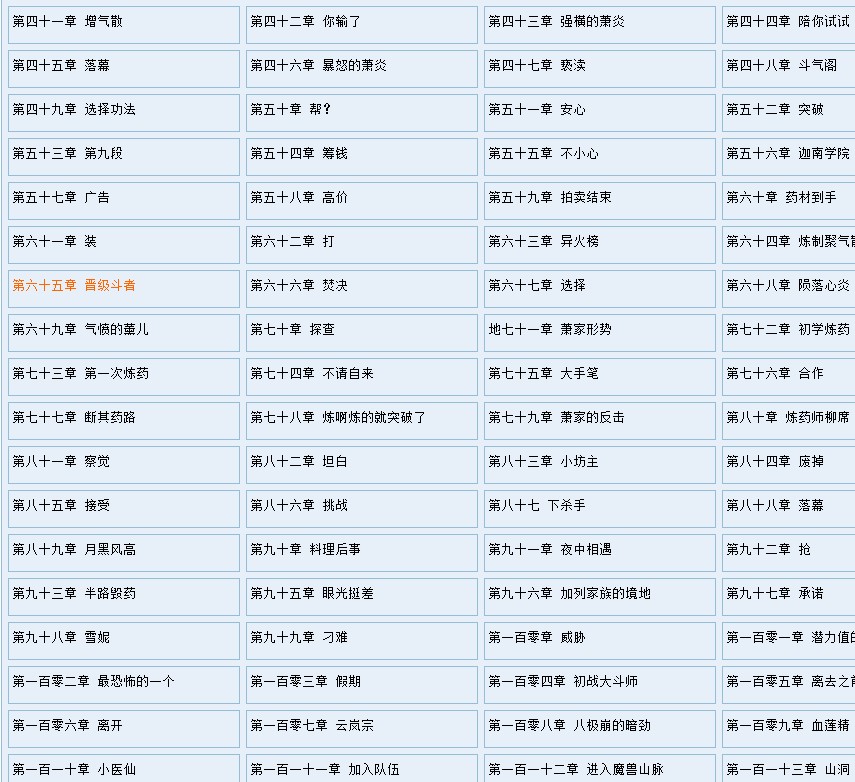Screen dimensions: 855x782
Task: Open chapter 第九十七章 承诺
Action: click(x=775, y=594)
